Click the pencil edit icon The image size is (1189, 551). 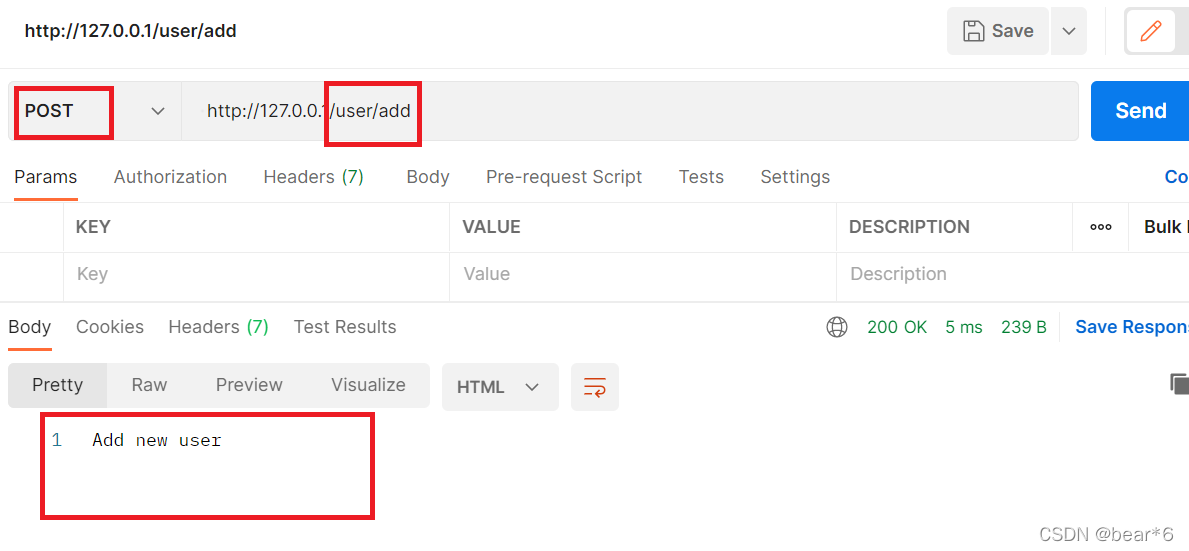[x=1150, y=31]
